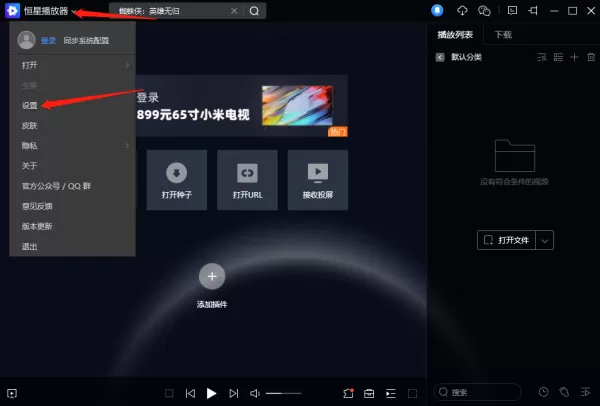The image size is (600, 406).
Task: Stop playback with the square button
Action: [x=169, y=393]
